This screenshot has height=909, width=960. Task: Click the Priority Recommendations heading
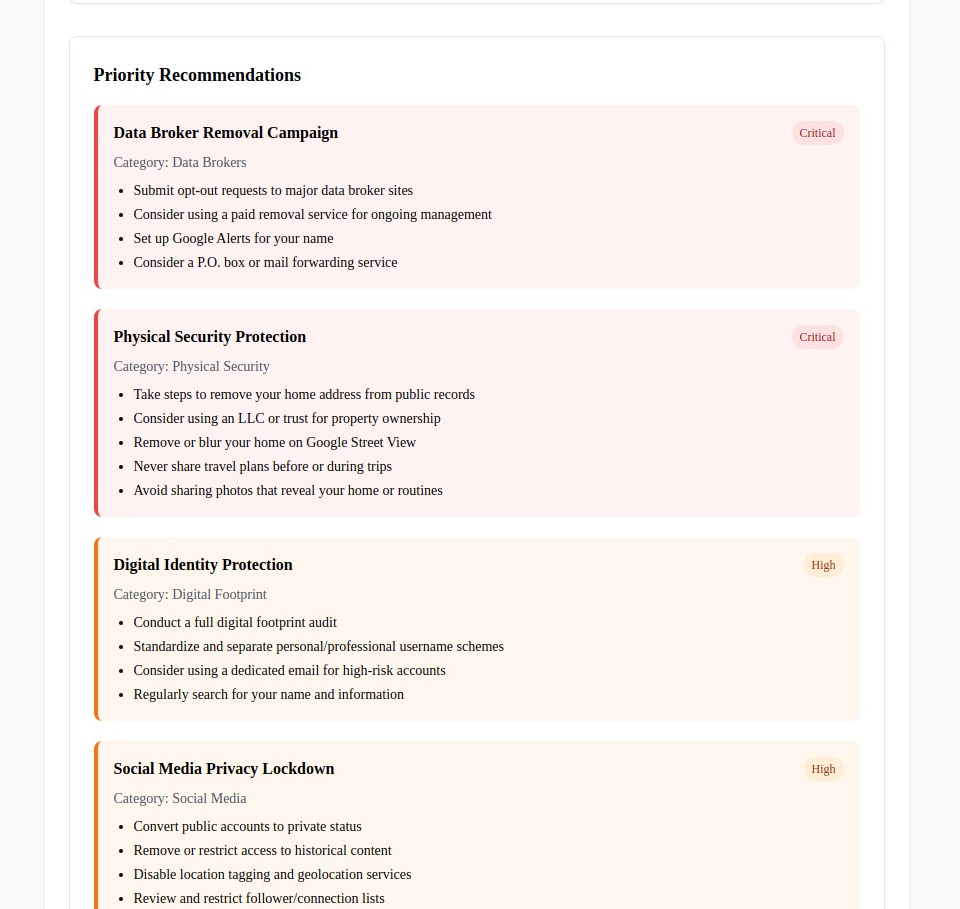197,75
